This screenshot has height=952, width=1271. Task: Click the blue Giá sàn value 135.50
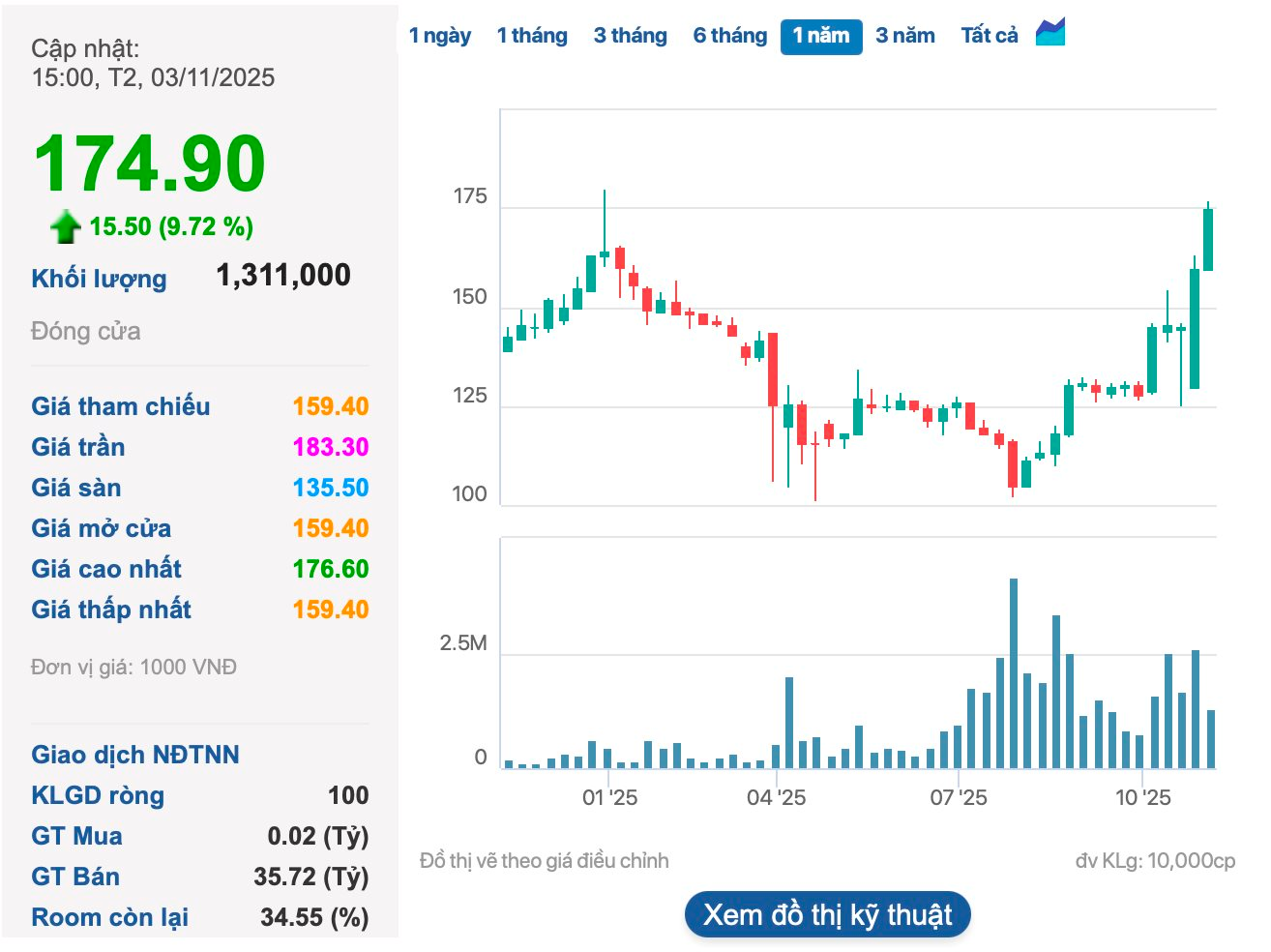point(330,488)
